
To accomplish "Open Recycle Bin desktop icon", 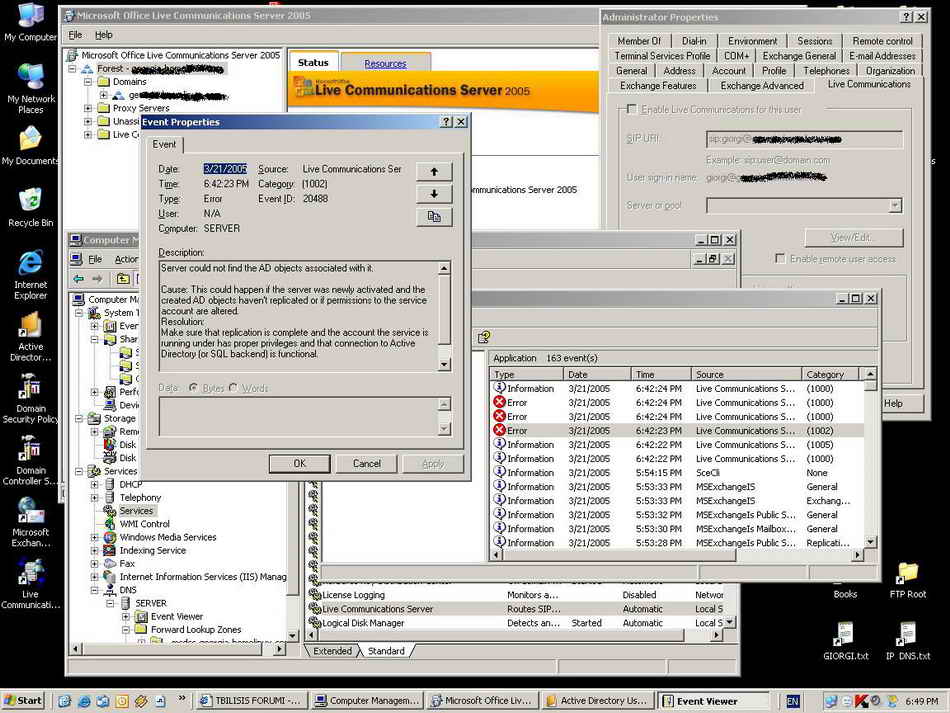I will (30, 208).
